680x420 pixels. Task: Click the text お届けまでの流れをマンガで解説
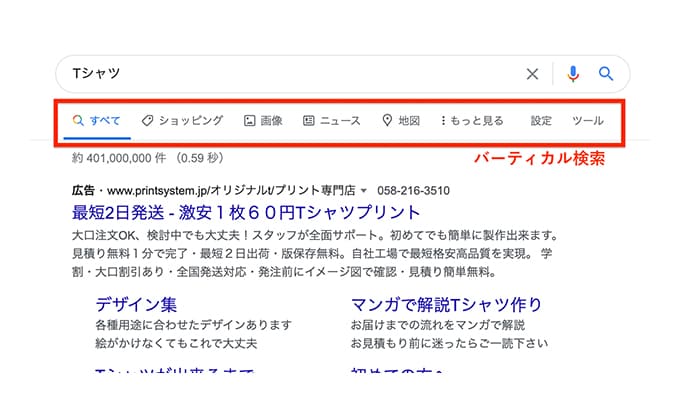(x=438, y=325)
